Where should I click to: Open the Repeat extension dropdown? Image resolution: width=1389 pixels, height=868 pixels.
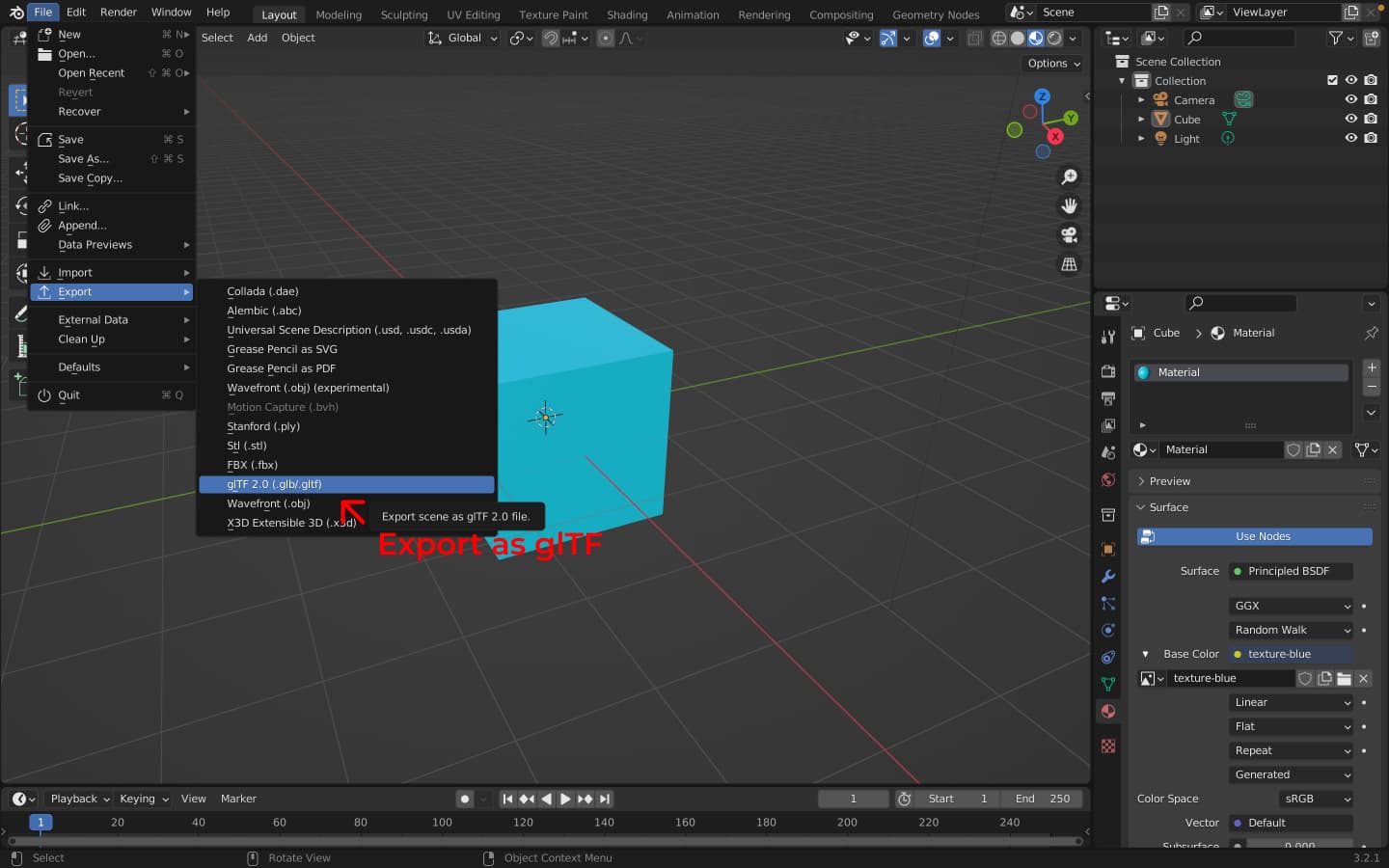coord(1292,750)
